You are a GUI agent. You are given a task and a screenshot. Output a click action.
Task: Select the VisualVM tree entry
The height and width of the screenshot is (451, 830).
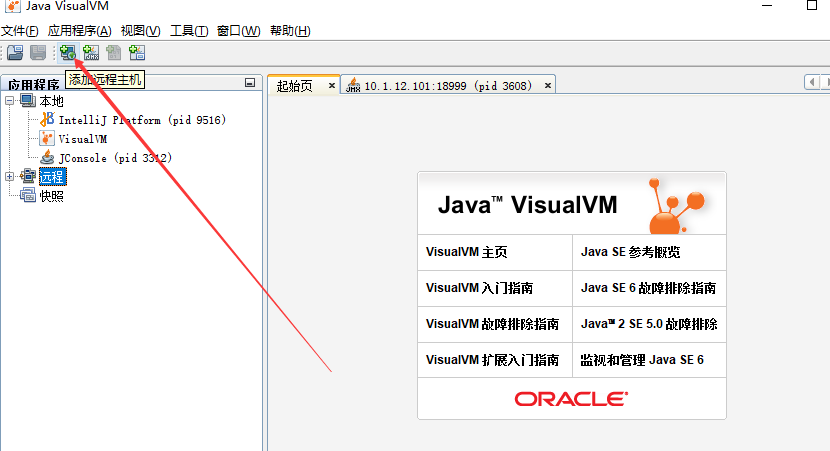tap(83, 139)
